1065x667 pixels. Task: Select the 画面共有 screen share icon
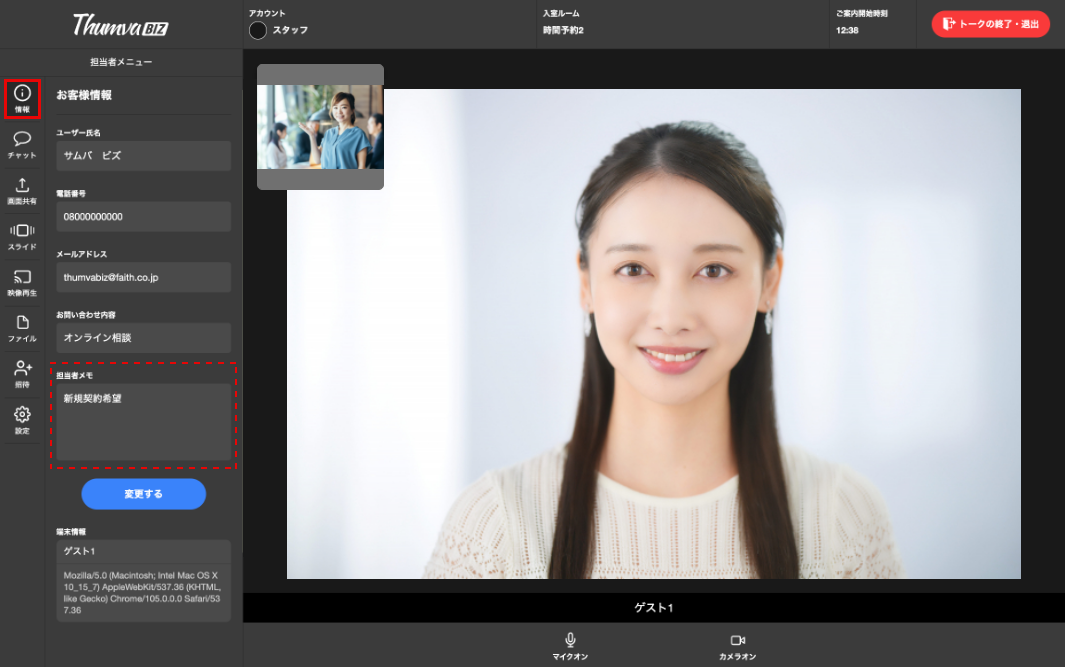[22, 190]
